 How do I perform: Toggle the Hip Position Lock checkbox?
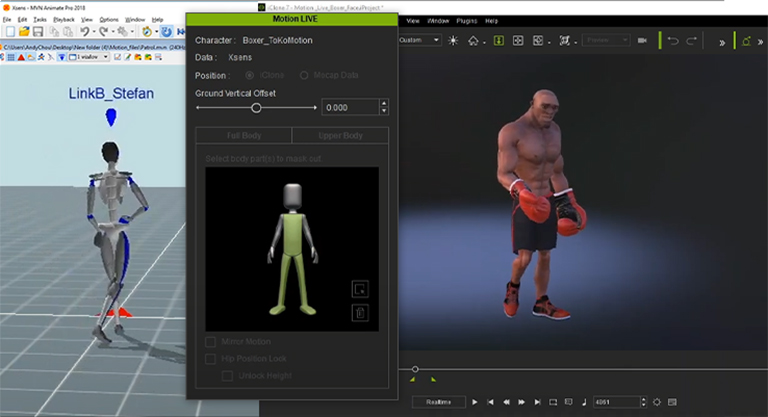210,358
